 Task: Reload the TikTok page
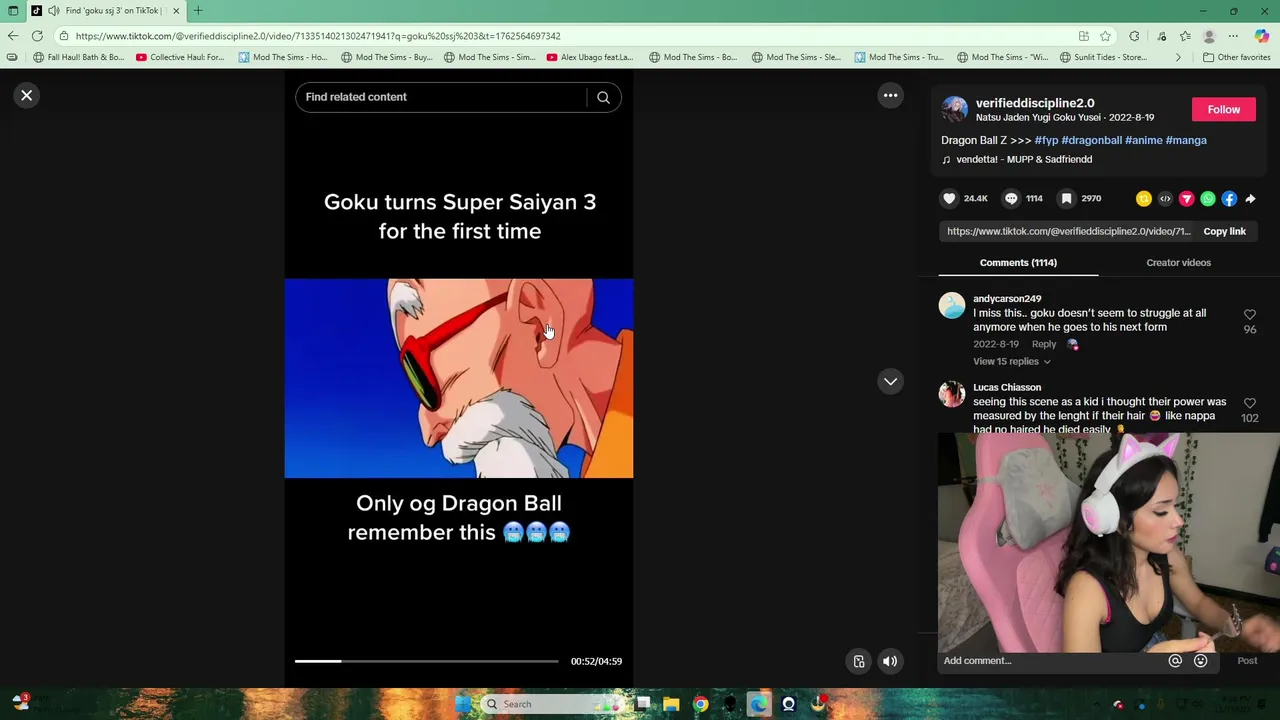click(37, 36)
